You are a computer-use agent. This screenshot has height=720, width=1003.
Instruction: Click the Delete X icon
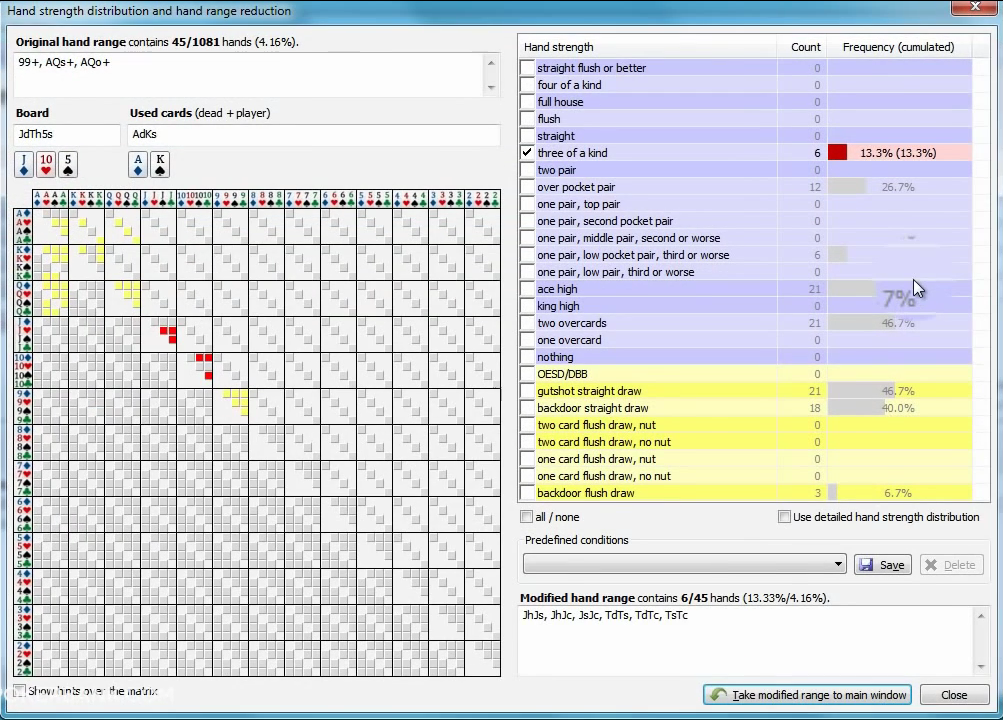coord(931,565)
